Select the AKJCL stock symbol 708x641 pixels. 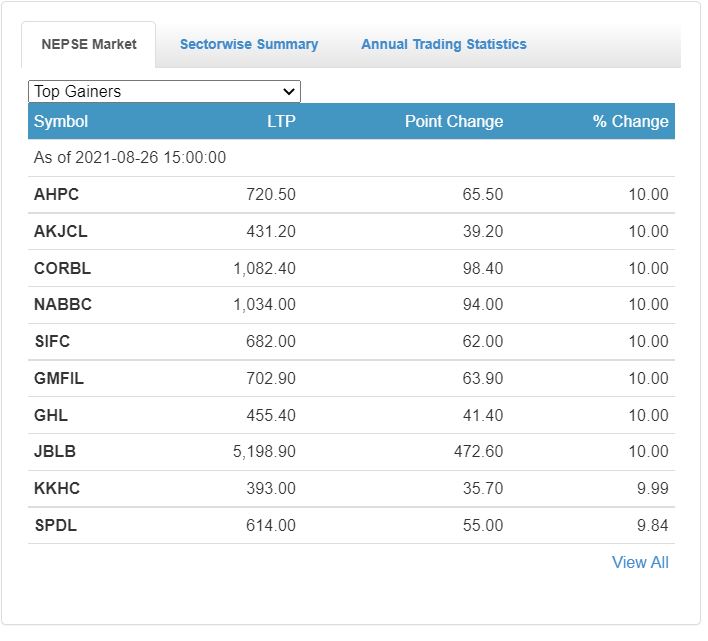click(x=60, y=231)
